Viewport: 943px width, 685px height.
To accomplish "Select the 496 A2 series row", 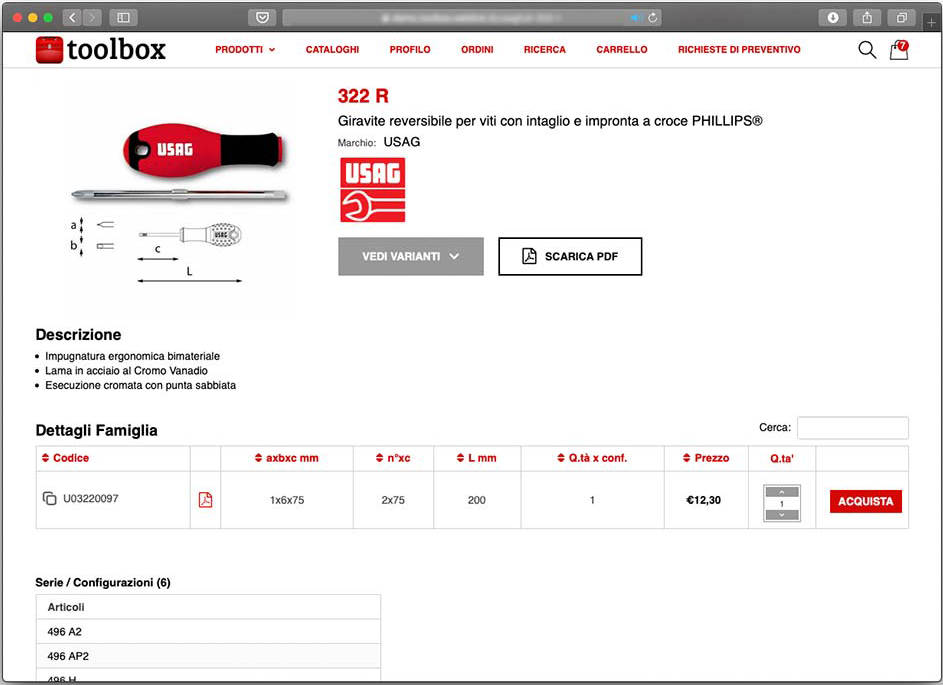I will tap(208, 631).
